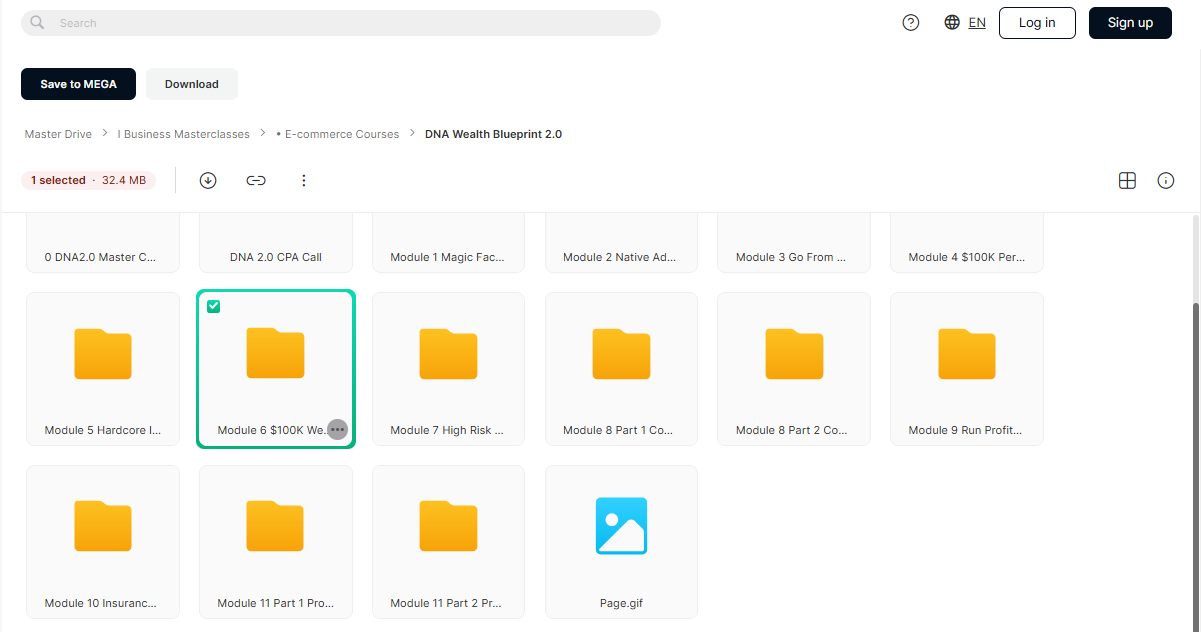Select the Module 1 Magic Fac... label
This screenshot has width=1201, height=632.
click(447, 257)
